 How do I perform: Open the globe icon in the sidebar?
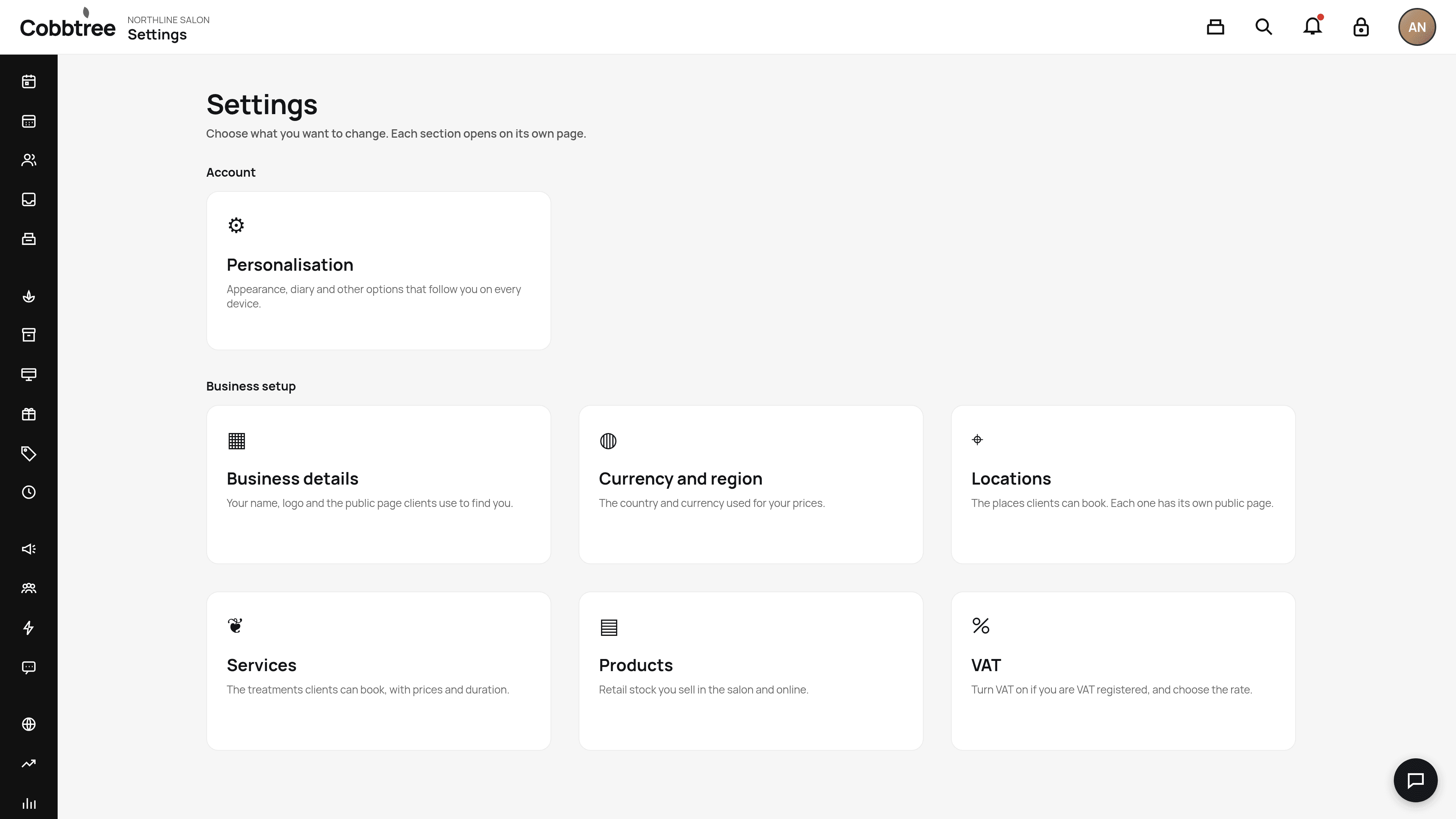pos(29,724)
